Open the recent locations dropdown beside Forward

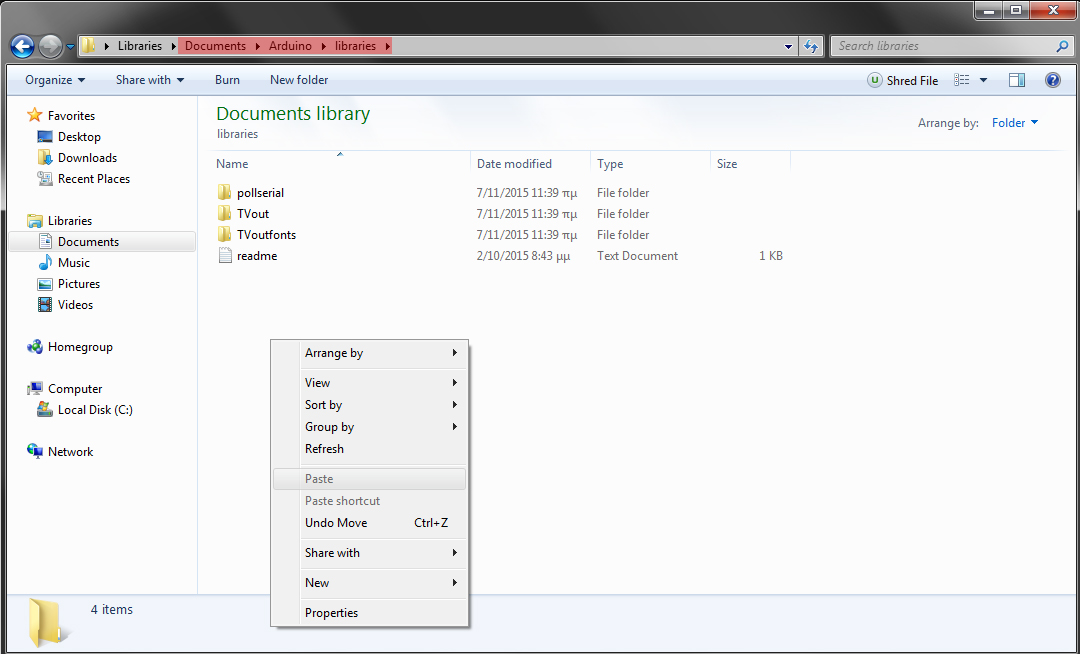click(70, 47)
